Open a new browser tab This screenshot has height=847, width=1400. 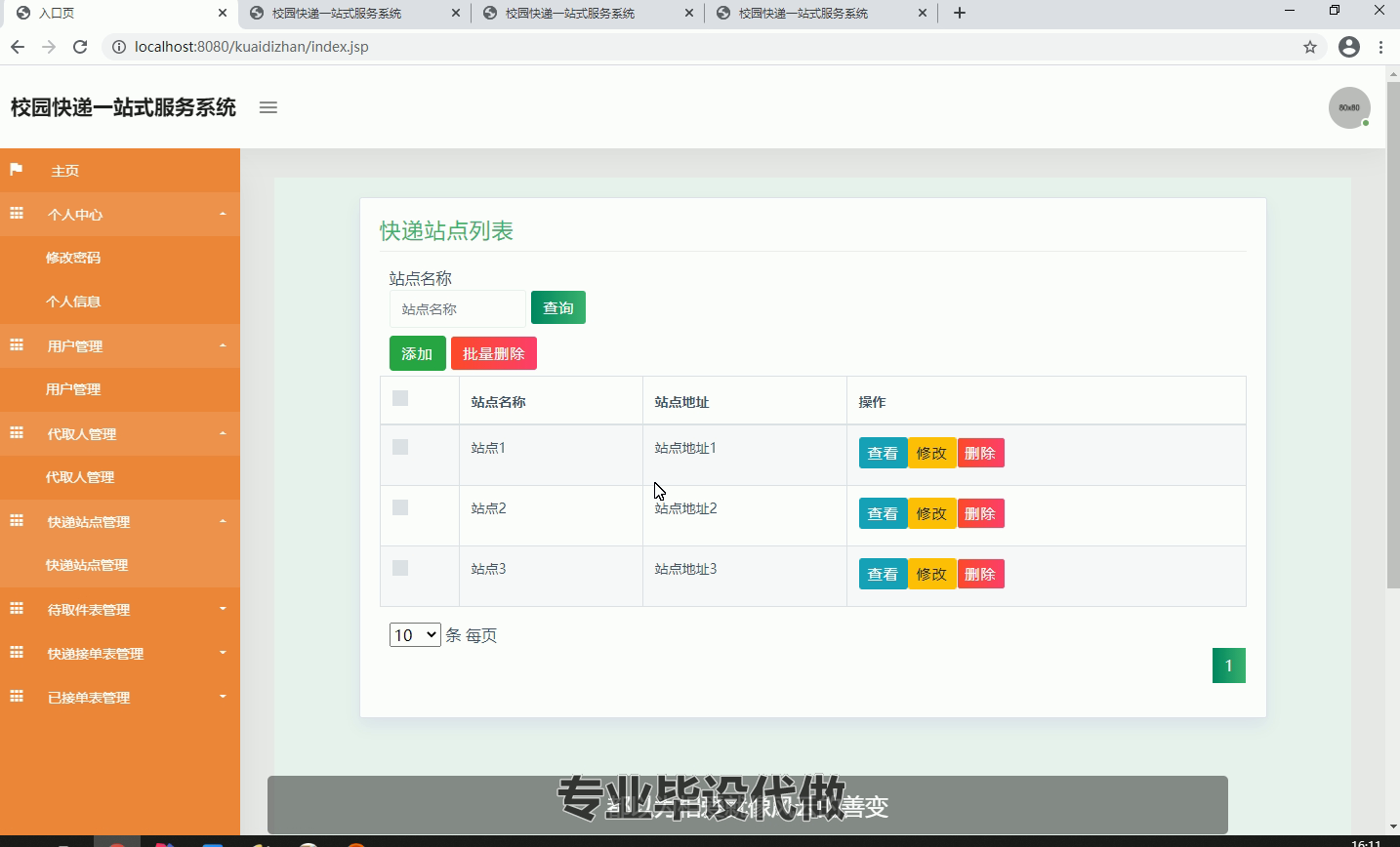tap(960, 13)
